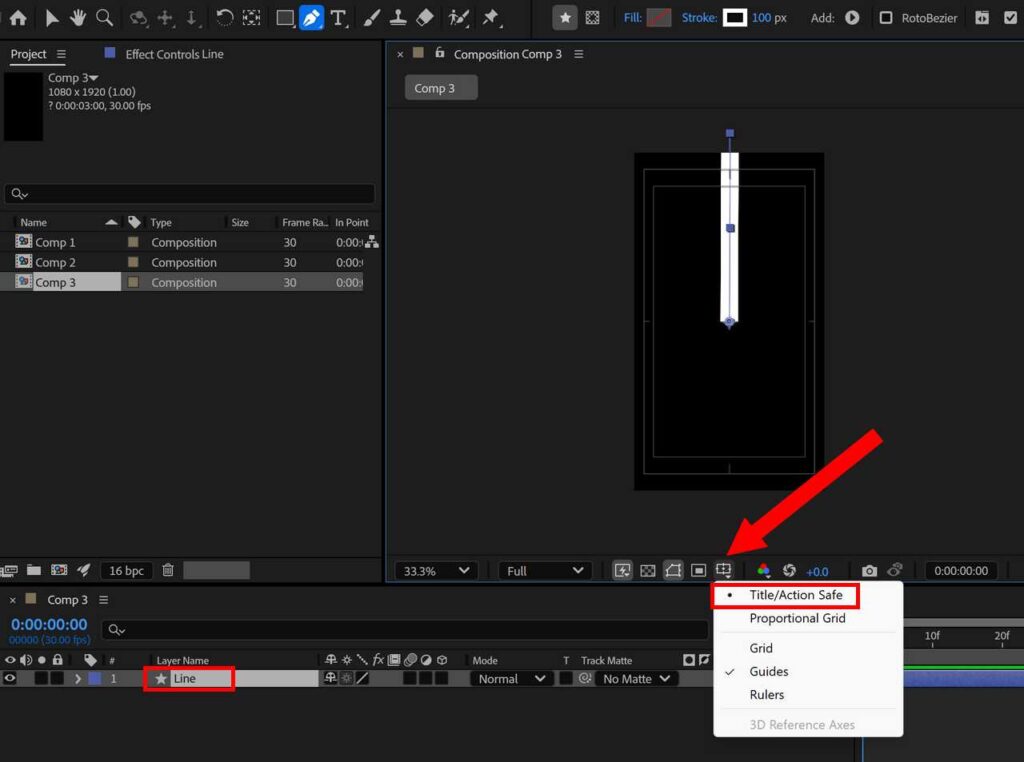Select the Orbit camera tool
This screenshot has height=762, width=1024.
[x=138, y=18]
